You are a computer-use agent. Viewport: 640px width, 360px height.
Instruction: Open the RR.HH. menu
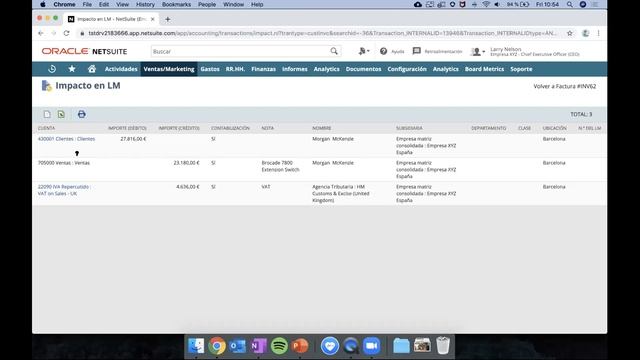[235, 69]
